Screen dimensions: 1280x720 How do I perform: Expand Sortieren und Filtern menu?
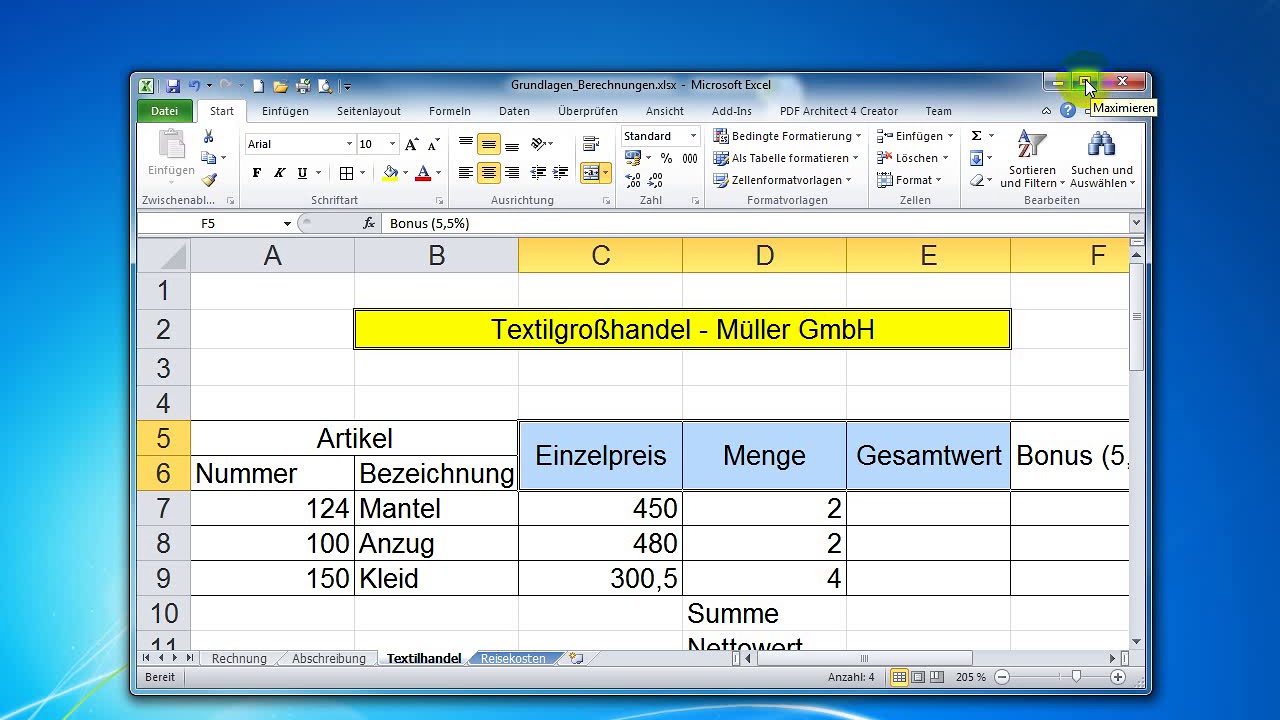pyautogui.click(x=1032, y=159)
